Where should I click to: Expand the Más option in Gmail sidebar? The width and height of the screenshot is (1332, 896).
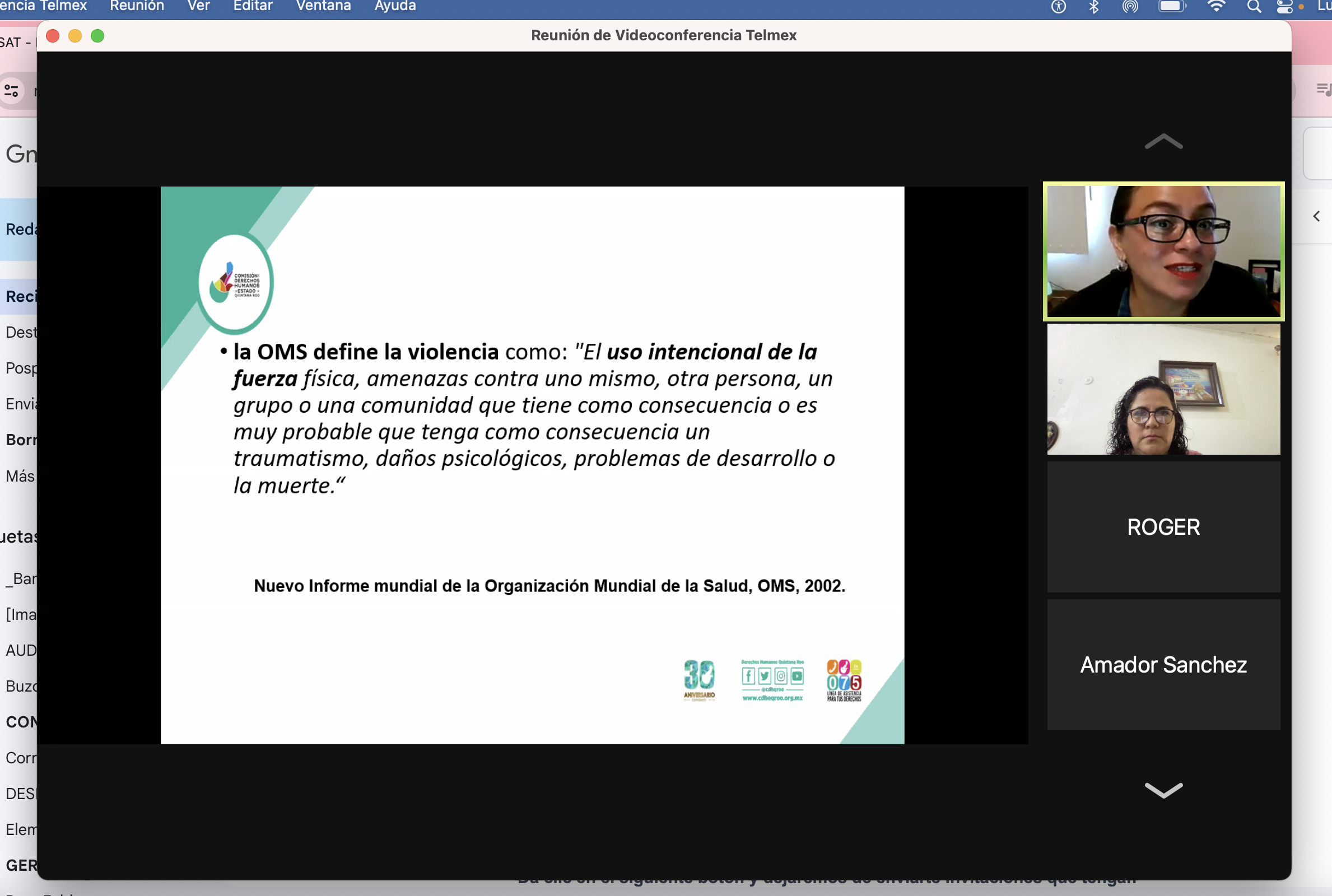pos(19,477)
